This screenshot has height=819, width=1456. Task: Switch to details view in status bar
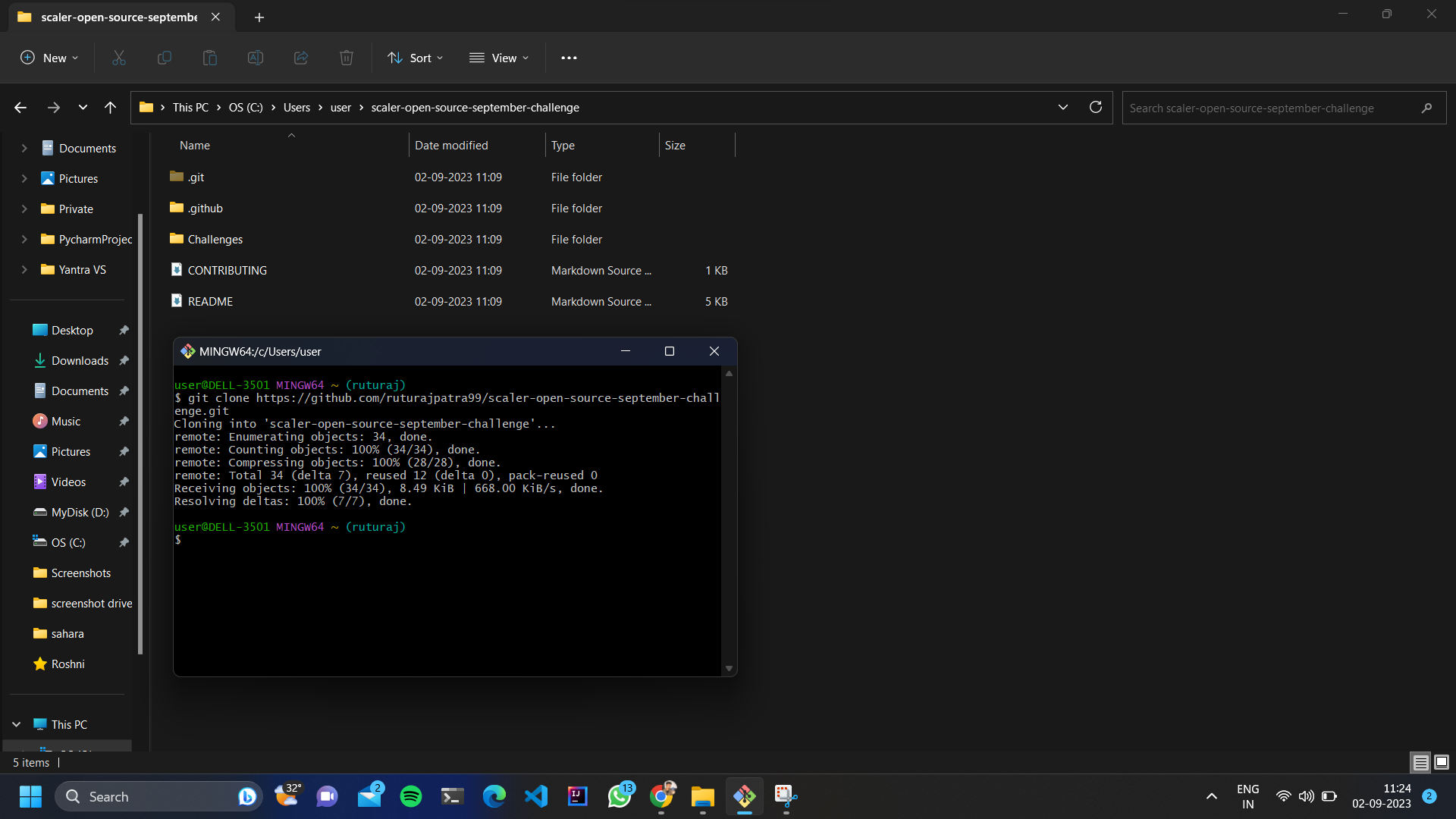[x=1419, y=762]
